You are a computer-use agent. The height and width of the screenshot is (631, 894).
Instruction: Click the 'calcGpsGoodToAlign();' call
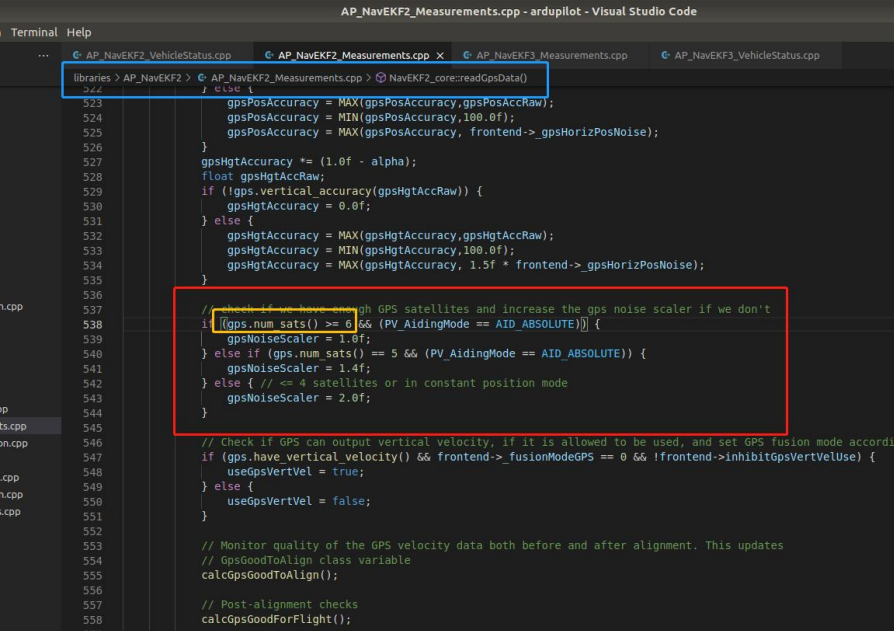pos(270,575)
